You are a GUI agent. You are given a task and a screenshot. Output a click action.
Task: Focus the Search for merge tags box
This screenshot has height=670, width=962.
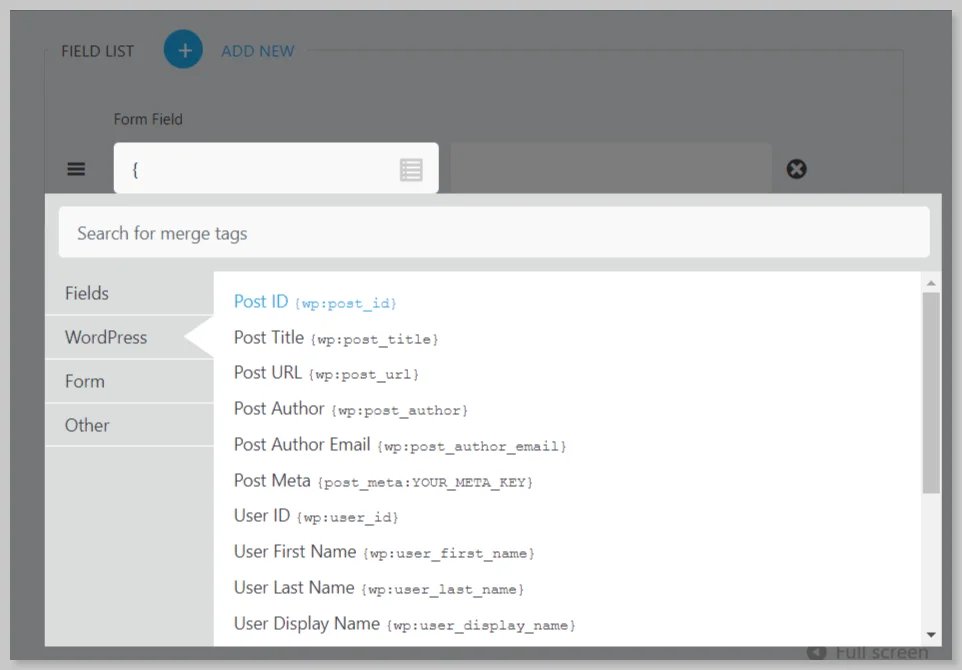pos(493,233)
